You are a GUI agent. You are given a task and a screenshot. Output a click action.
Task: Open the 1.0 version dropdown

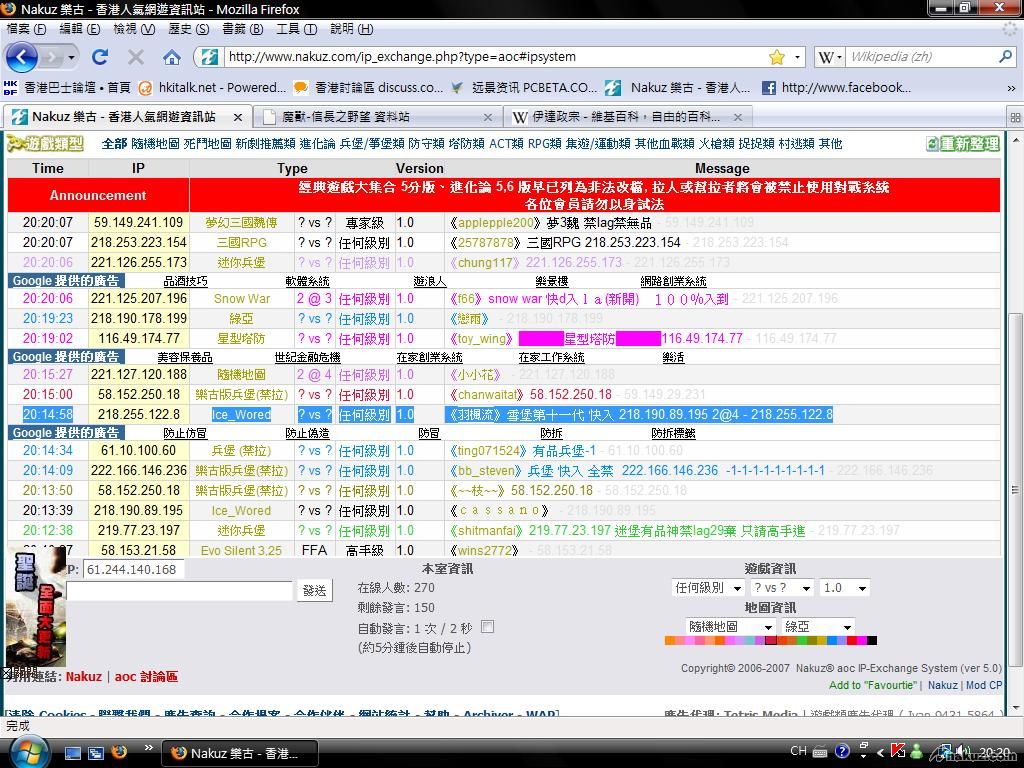(845, 588)
